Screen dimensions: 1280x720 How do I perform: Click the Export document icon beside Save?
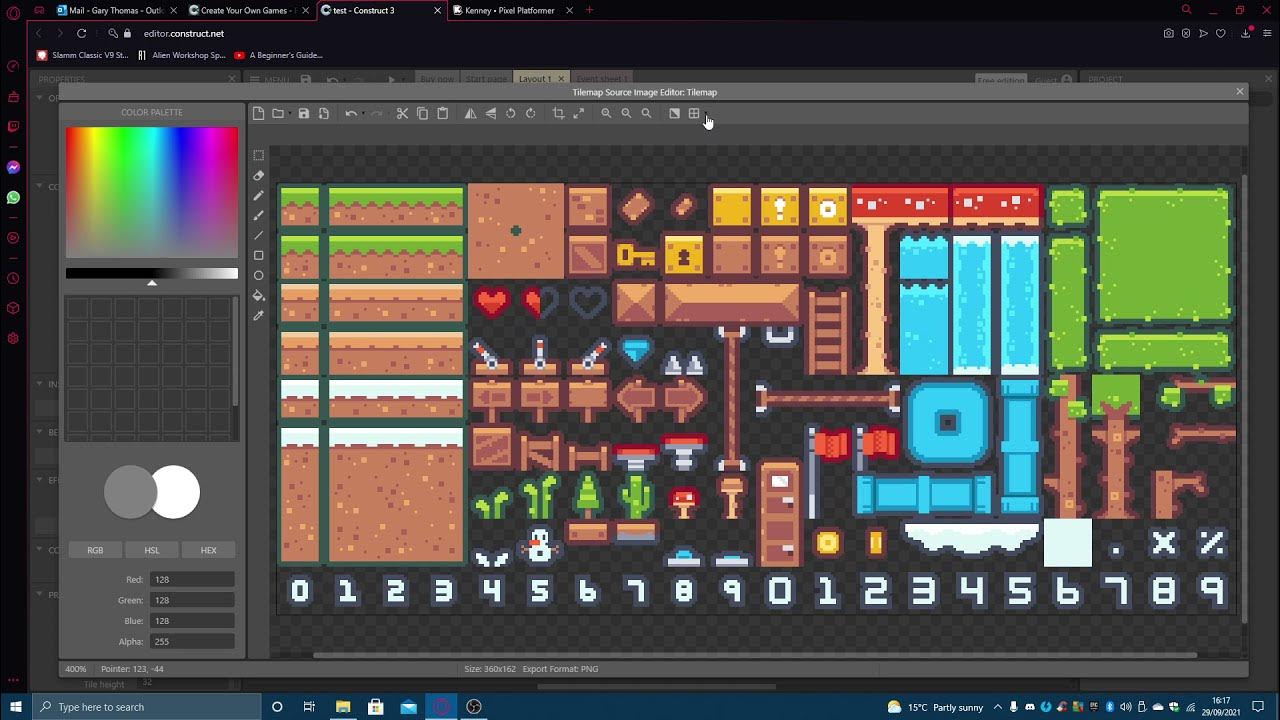pyautogui.click(x=324, y=114)
